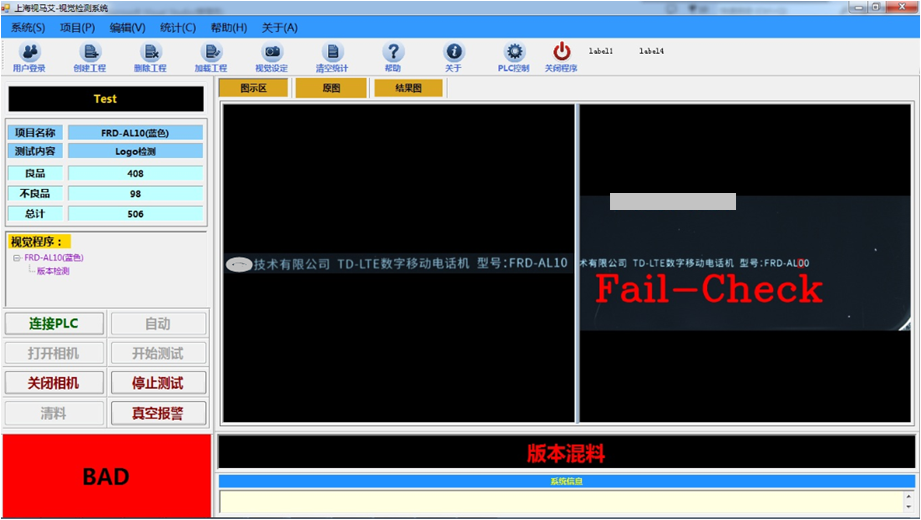The height and width of the screenshot is (520, 921).
Task: Click the 停止测试 button
Action: tap(158, 383)
